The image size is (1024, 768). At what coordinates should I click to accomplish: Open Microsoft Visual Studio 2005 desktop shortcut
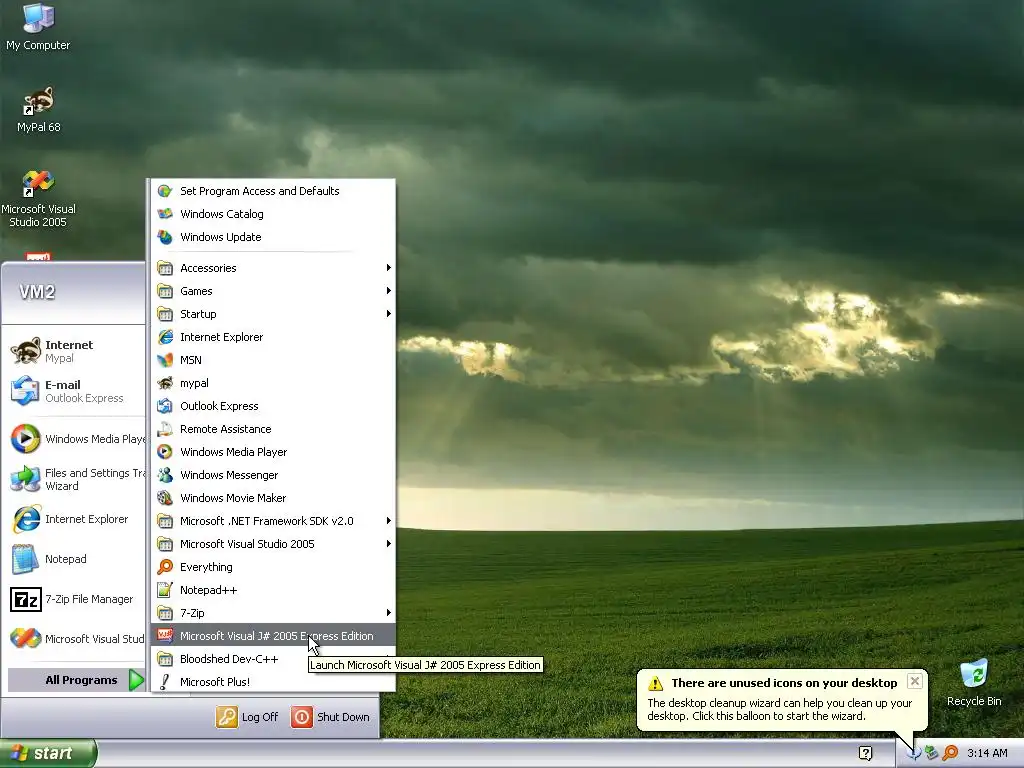38,199
